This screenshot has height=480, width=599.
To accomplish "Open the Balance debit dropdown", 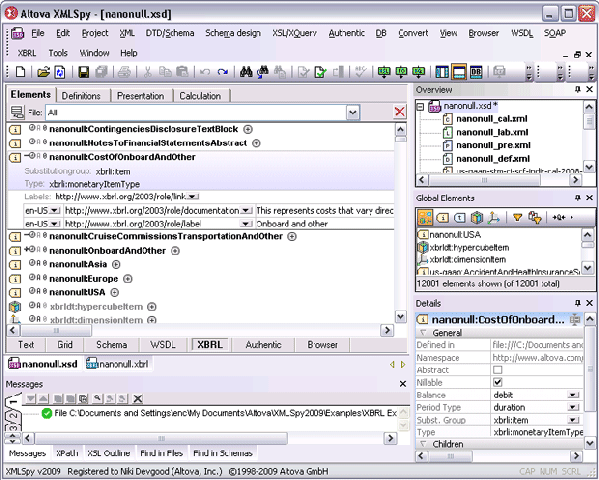I will coord(573,395).
